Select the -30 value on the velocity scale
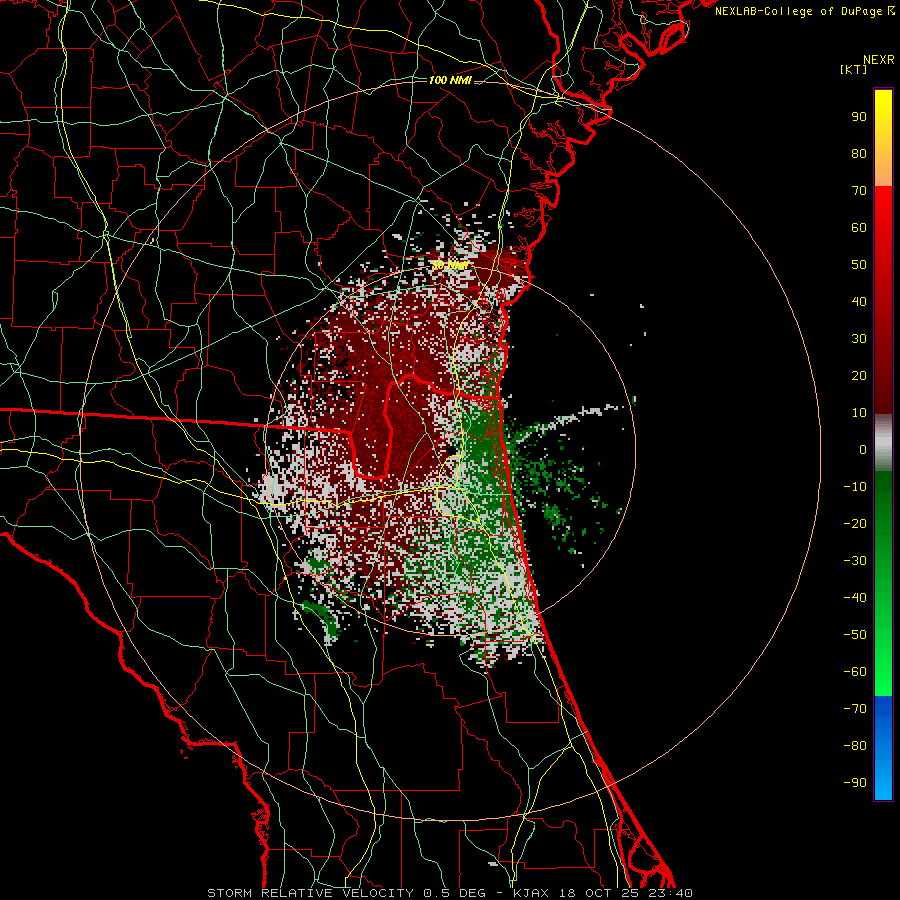This screenshot has height=900, width=900. 855,561
